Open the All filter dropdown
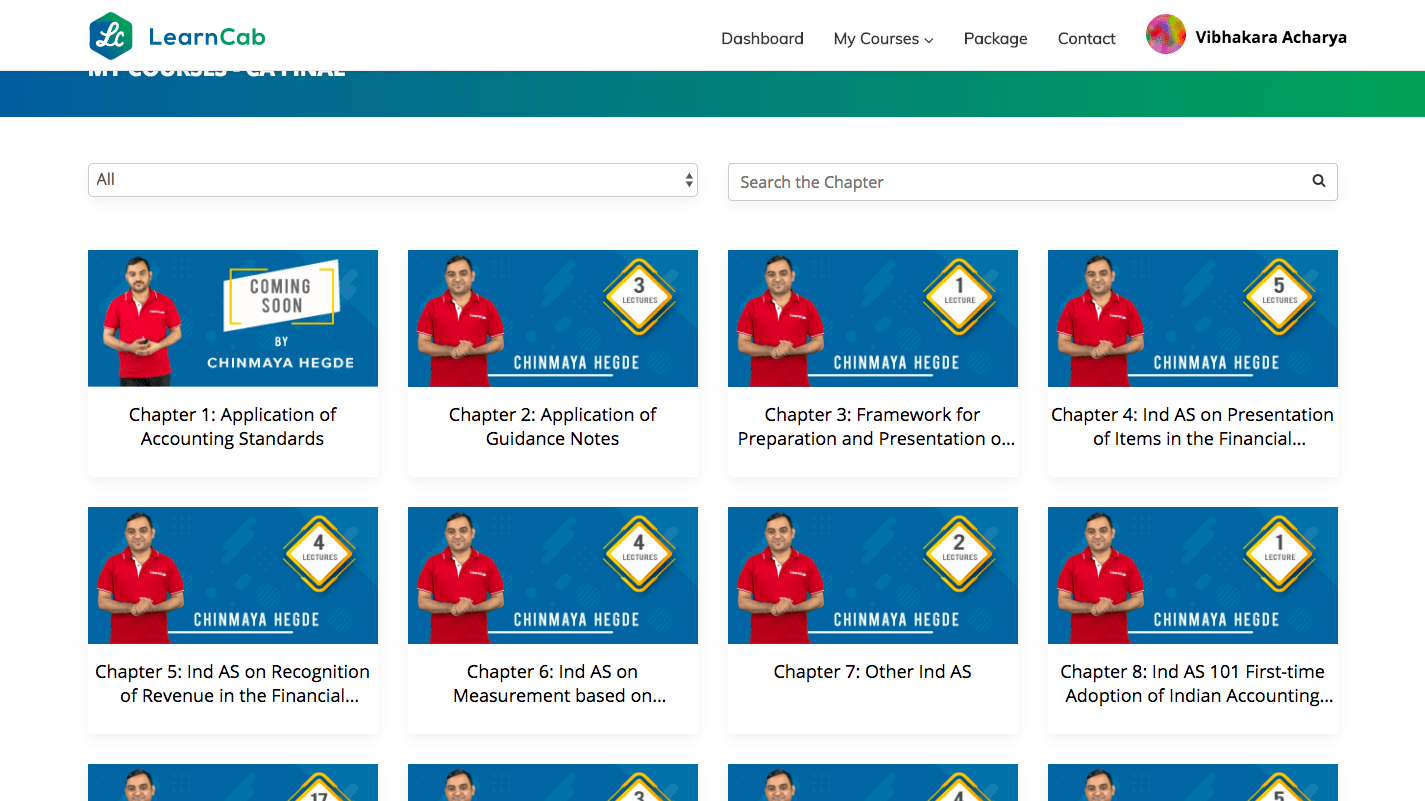Screen dimensions: 1425x801 392,180
